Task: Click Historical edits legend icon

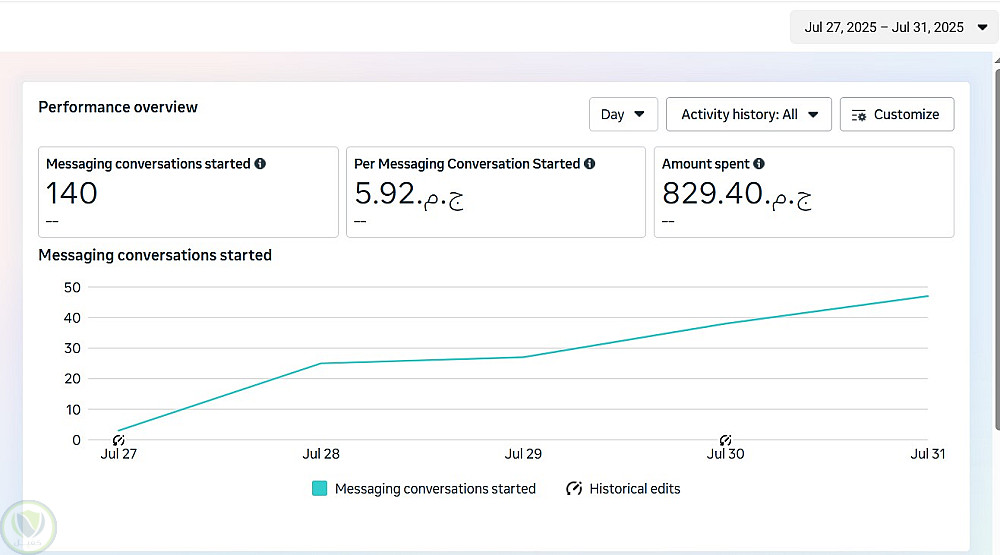Action: (x=574, y=489)
